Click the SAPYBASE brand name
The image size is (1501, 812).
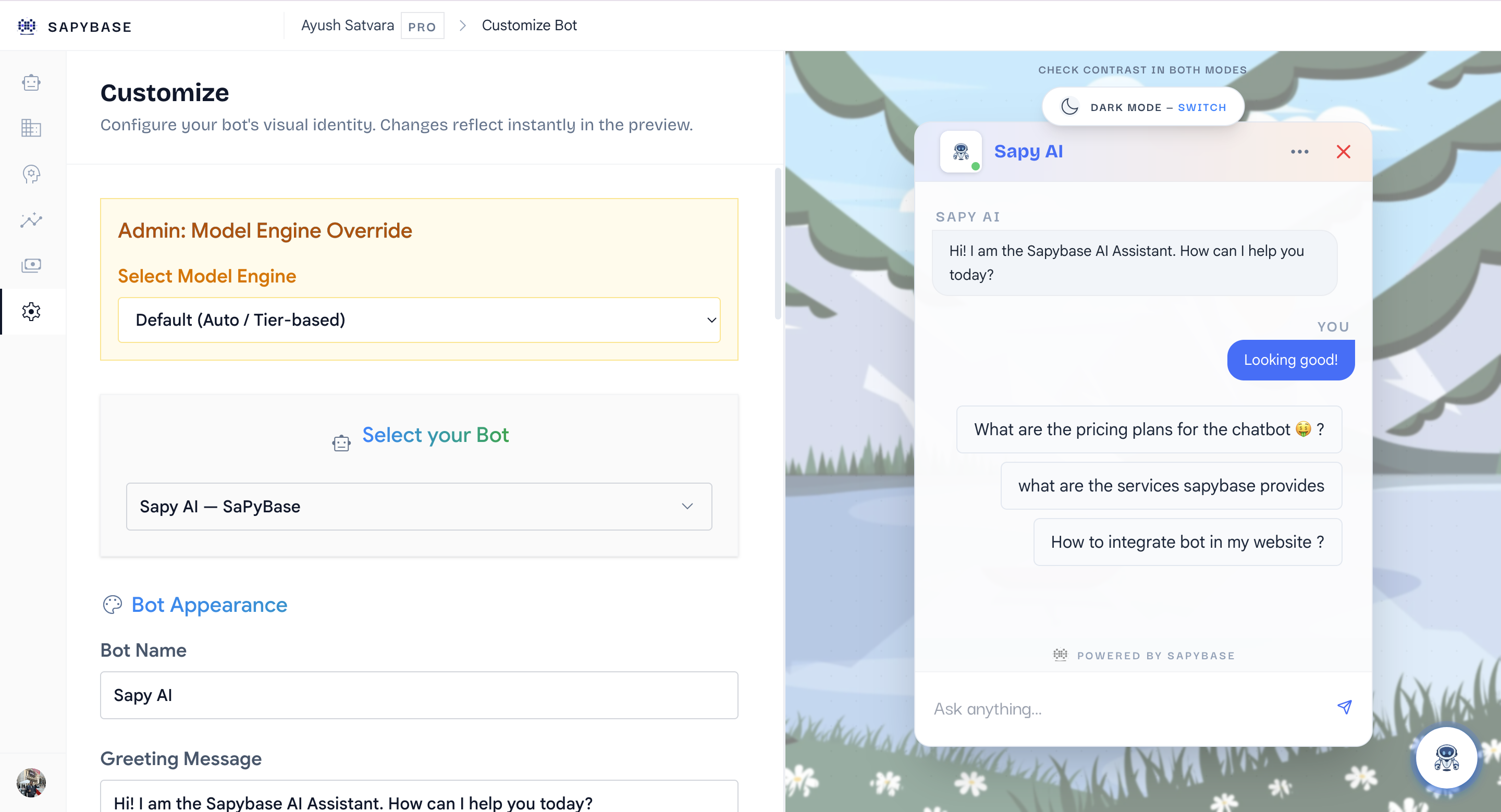[90, 27]
